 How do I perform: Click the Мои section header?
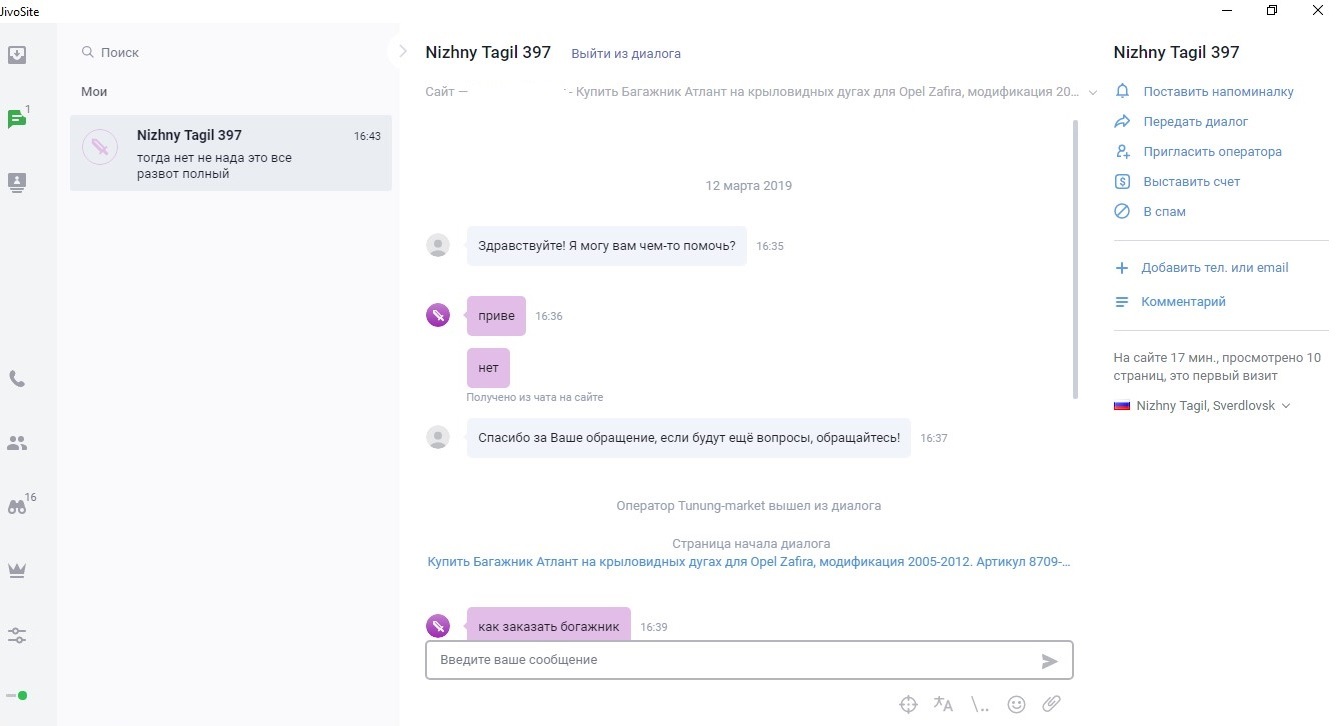(94, 92)
